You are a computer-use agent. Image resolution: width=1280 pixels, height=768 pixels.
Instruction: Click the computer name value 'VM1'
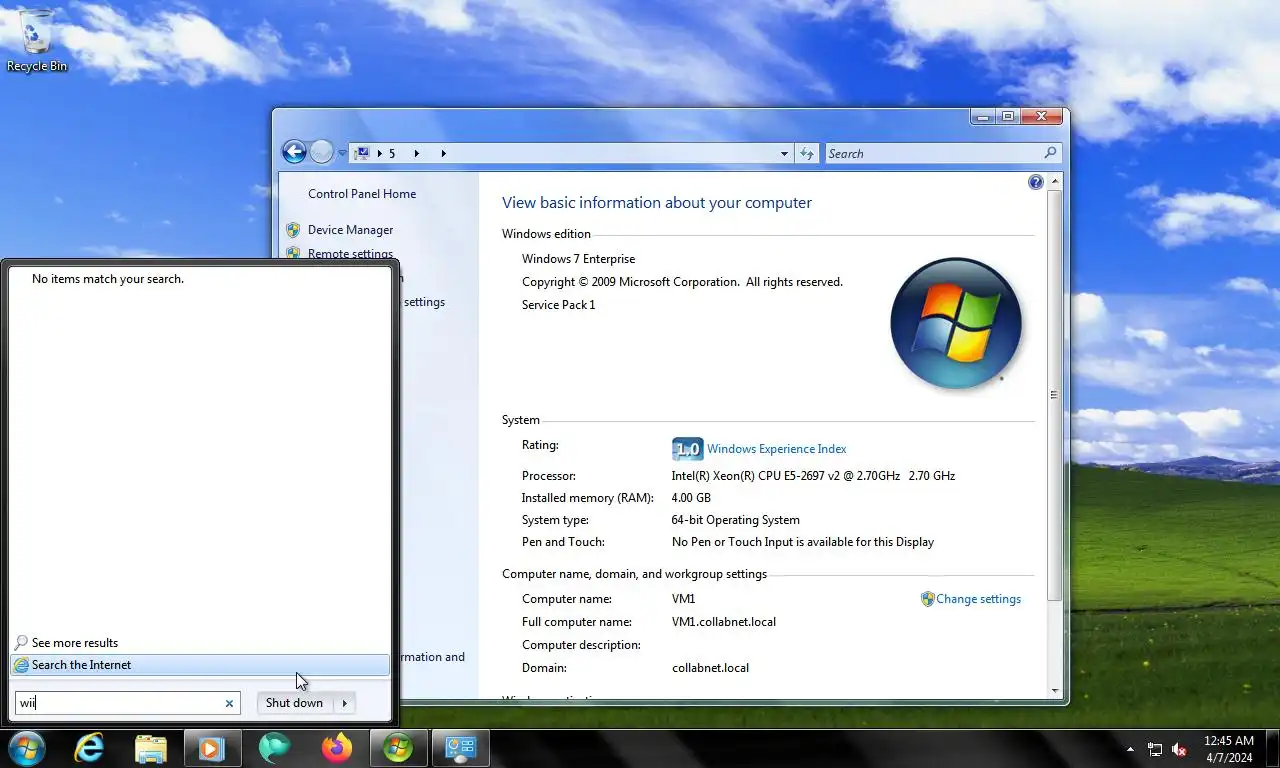click(x=683, y=599)
